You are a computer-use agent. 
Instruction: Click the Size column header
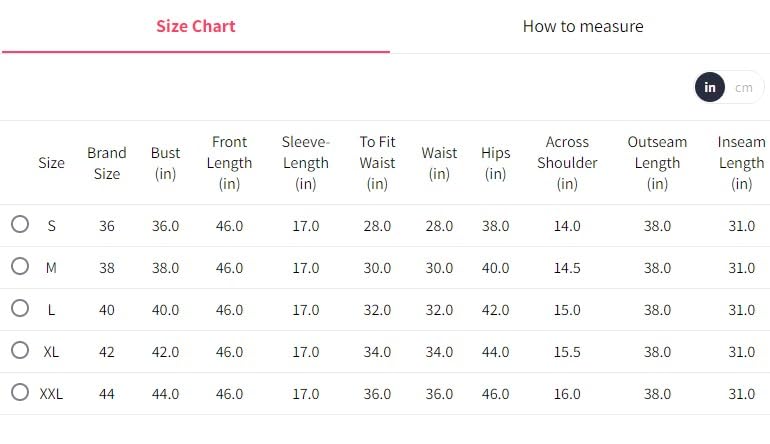coord(51,163)
